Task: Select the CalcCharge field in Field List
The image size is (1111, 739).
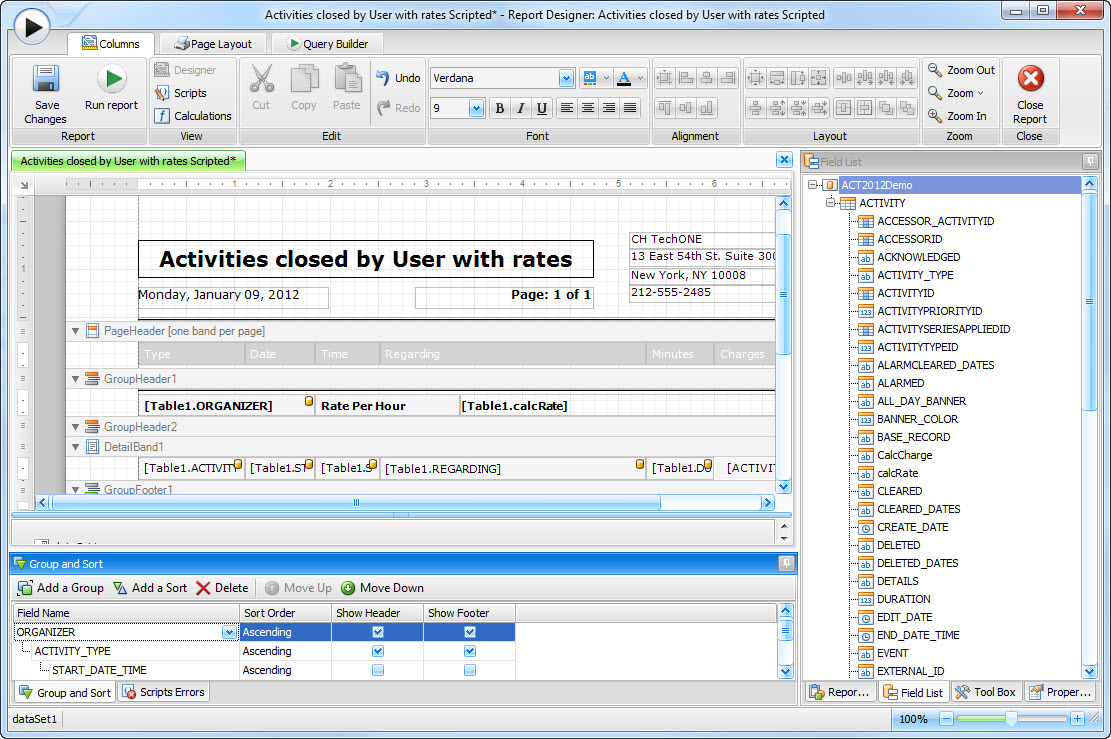Action: 905,455
